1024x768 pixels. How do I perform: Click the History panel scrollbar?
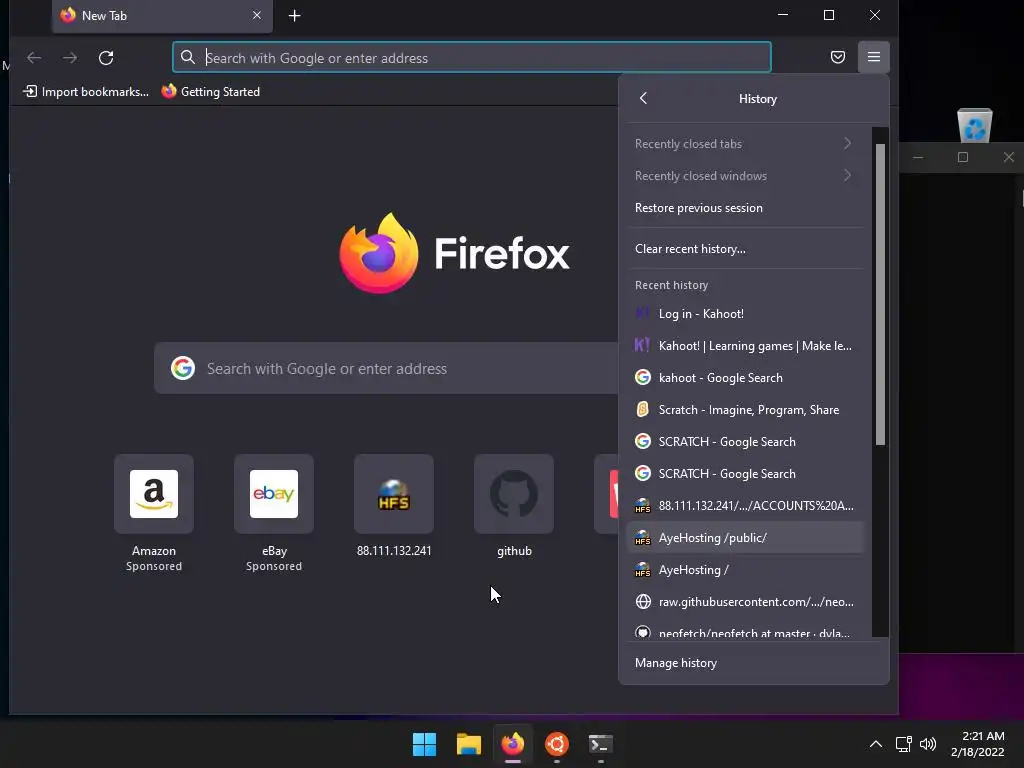[x=880, y=295]
